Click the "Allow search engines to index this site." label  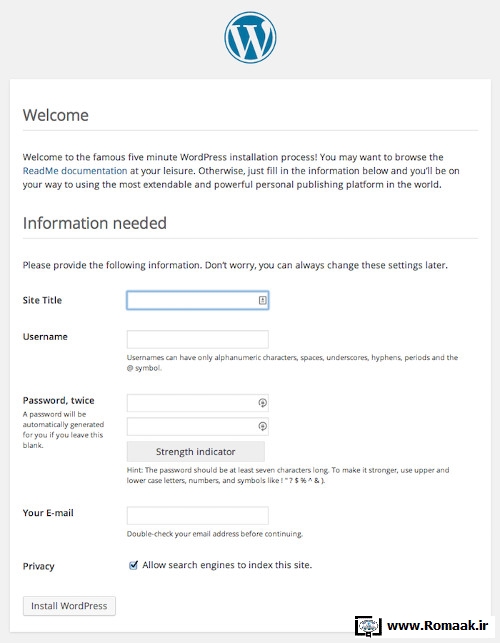227,565
